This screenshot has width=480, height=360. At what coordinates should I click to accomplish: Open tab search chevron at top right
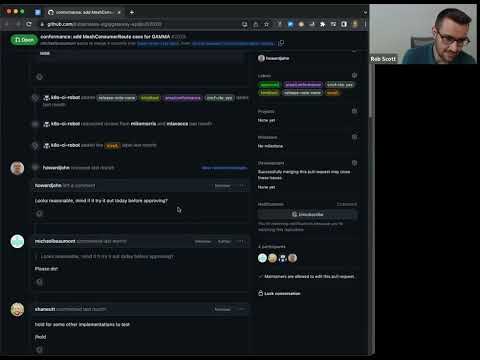365,12
